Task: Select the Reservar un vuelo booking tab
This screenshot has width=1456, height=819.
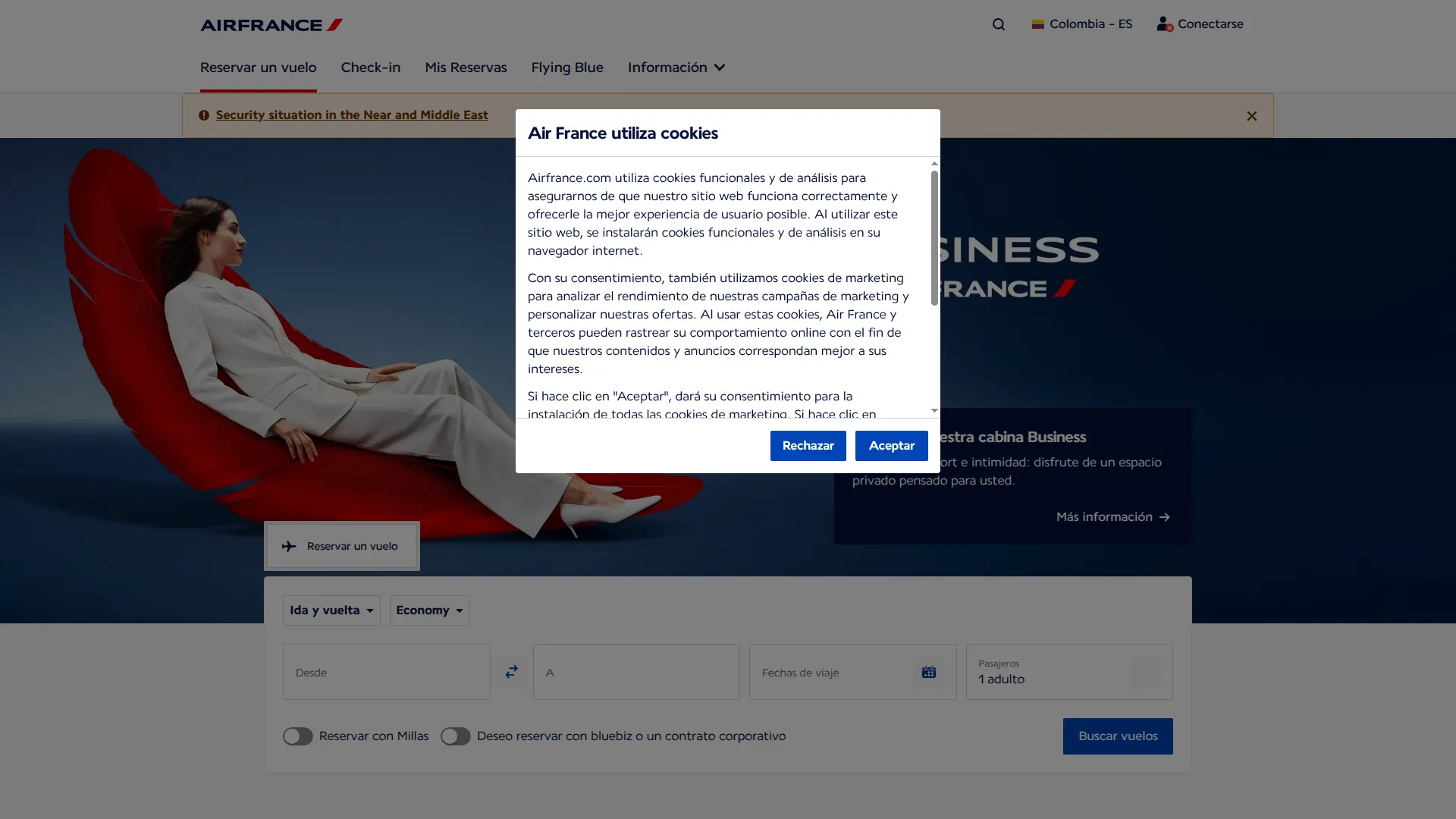Action: click(342, 546)
